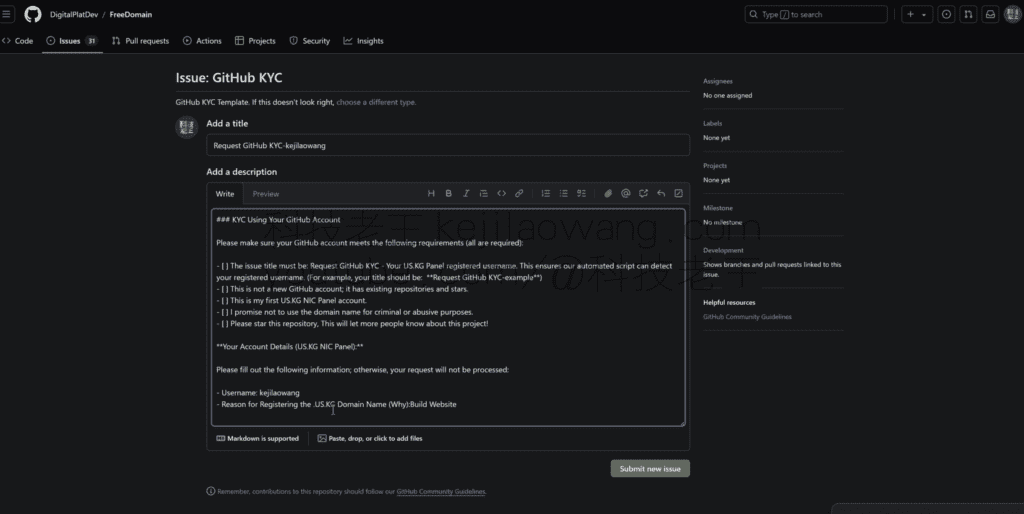Expand the Labels section in sidebar
This screenshot has height=514, width=1024.
(713, 123)
